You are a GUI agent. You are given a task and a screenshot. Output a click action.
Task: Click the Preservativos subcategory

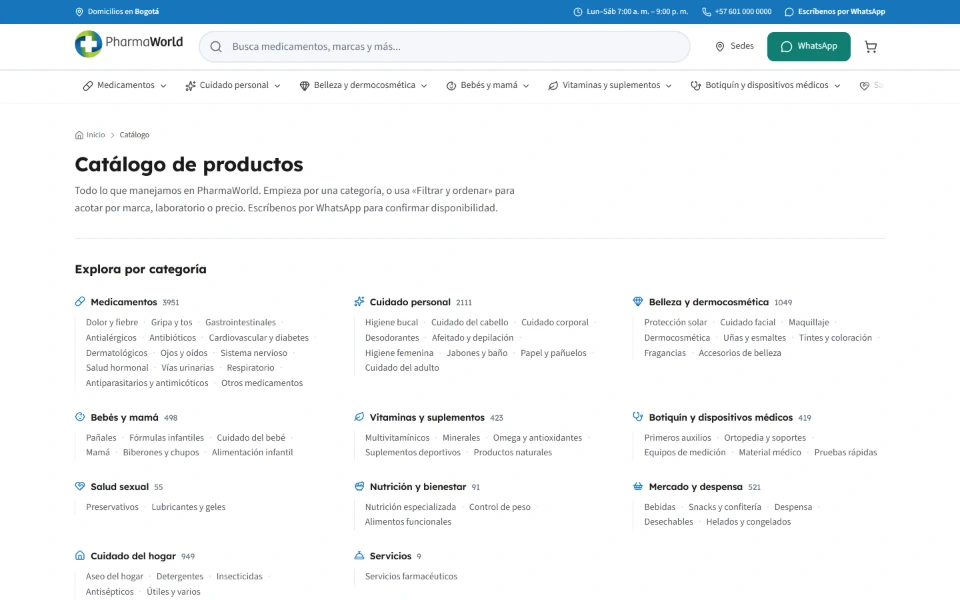tap(112, 507)
